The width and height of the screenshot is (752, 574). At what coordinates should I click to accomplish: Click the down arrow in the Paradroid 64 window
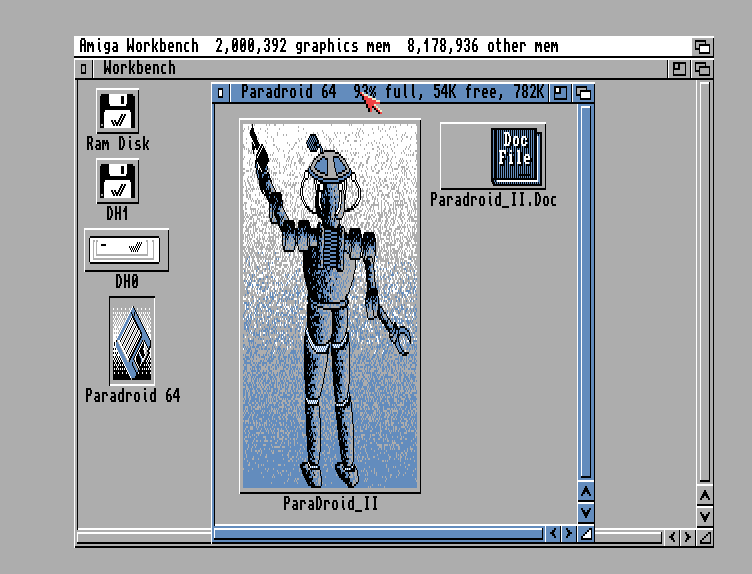tap(586, 513)
